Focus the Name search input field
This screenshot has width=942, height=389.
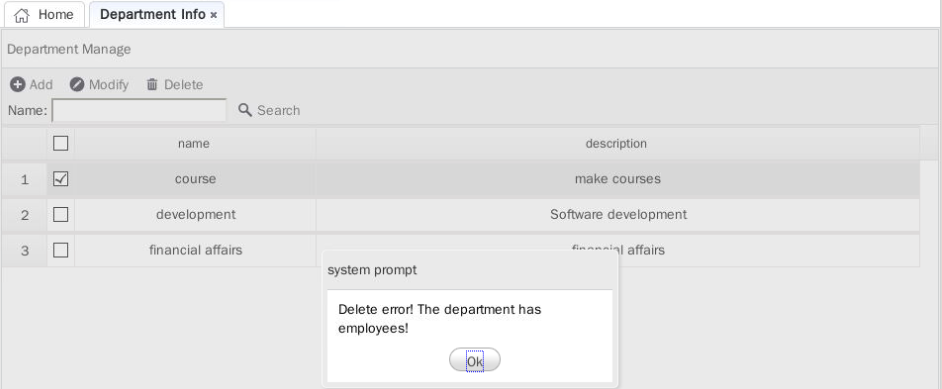139,110
